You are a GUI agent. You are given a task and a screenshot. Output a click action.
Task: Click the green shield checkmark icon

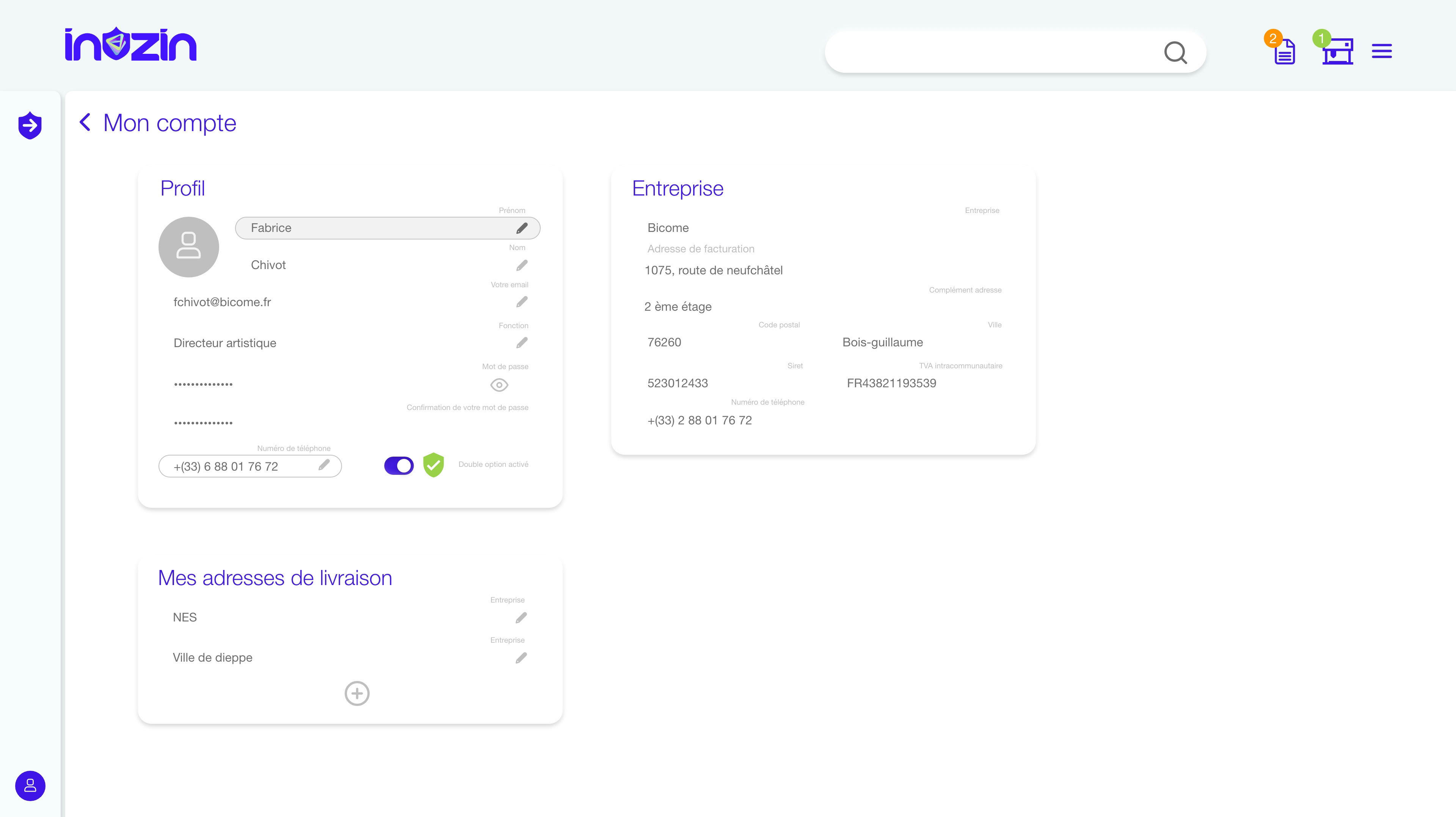(x=433, y=465)
